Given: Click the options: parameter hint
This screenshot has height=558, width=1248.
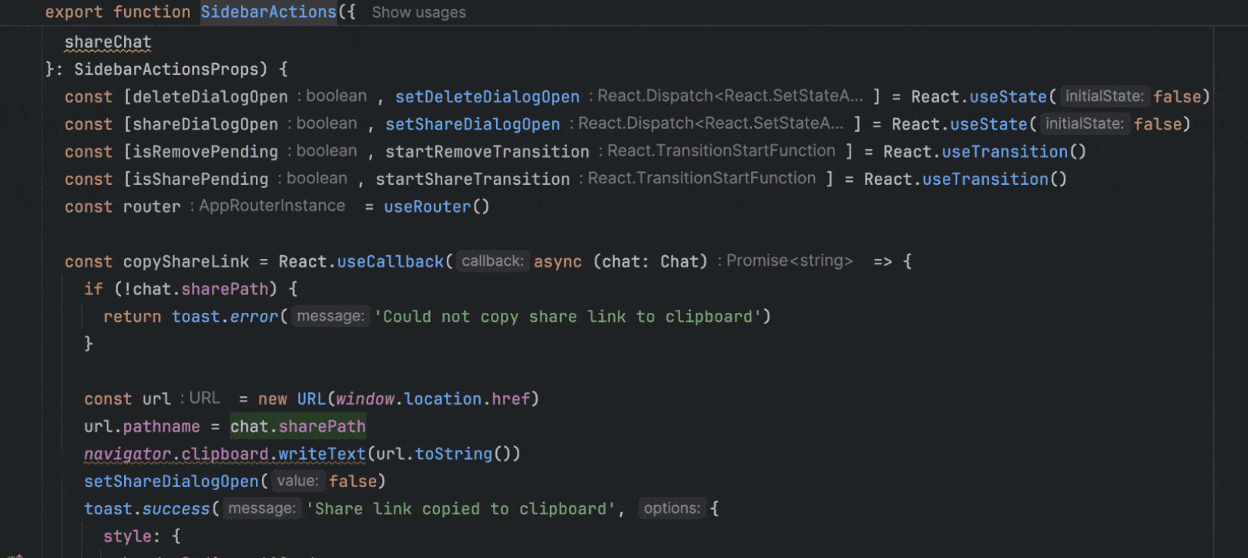Looking at the screenshot, I should [672, 509].
